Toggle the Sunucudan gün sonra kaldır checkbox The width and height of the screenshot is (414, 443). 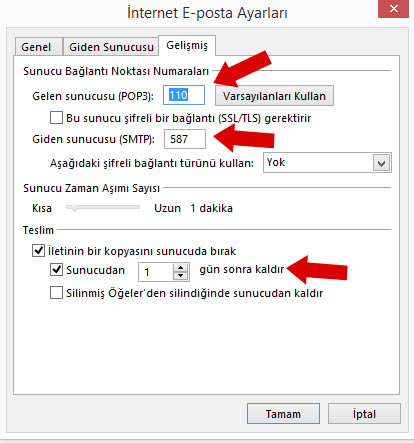click(x=56, y=270)
